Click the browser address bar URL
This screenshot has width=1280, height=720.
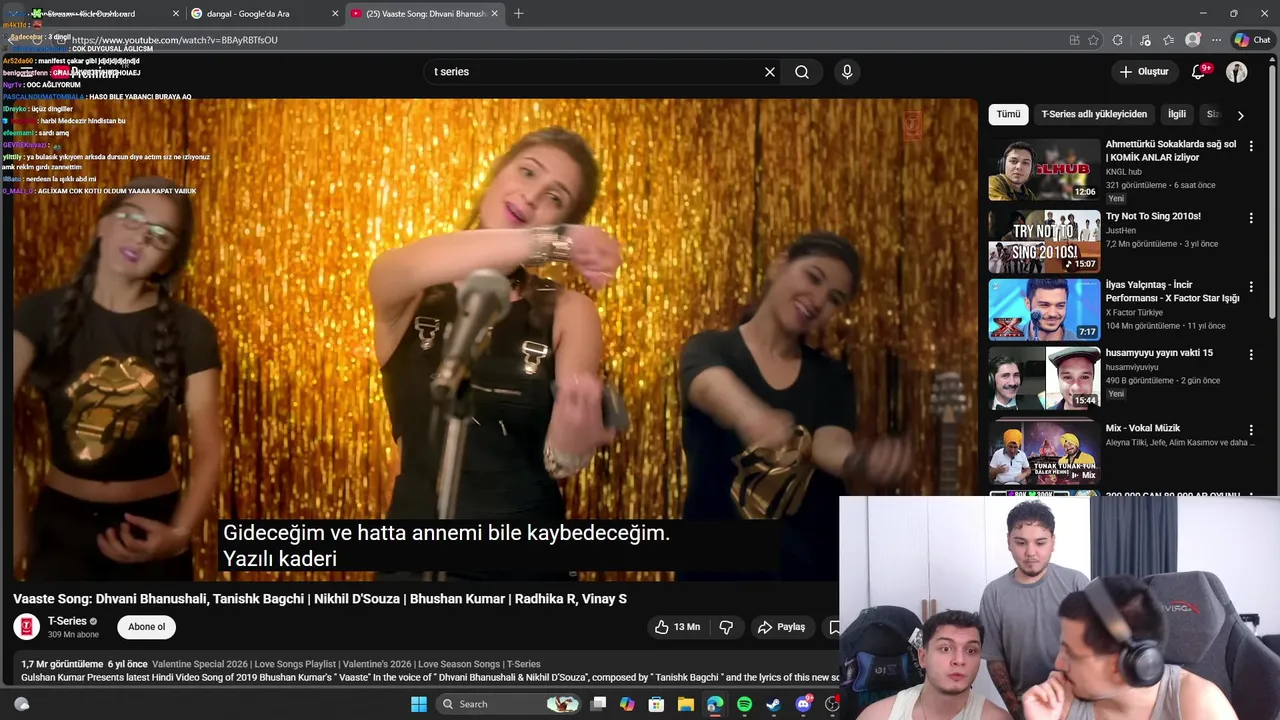point(175,40)
